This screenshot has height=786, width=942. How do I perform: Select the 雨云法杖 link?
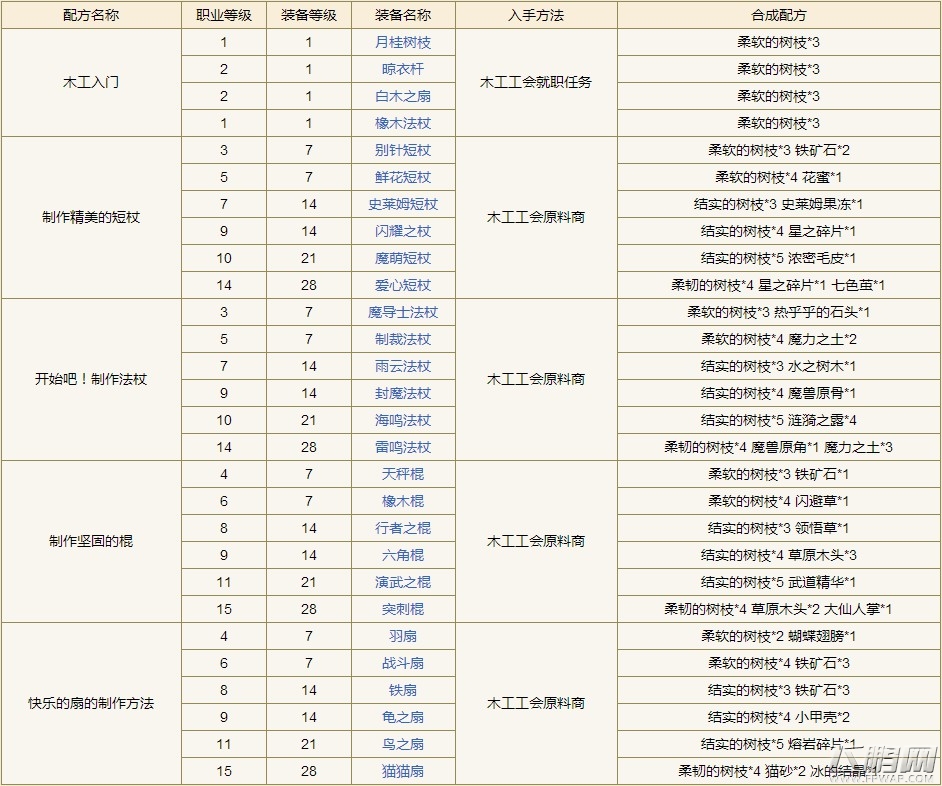coord(403,367)
